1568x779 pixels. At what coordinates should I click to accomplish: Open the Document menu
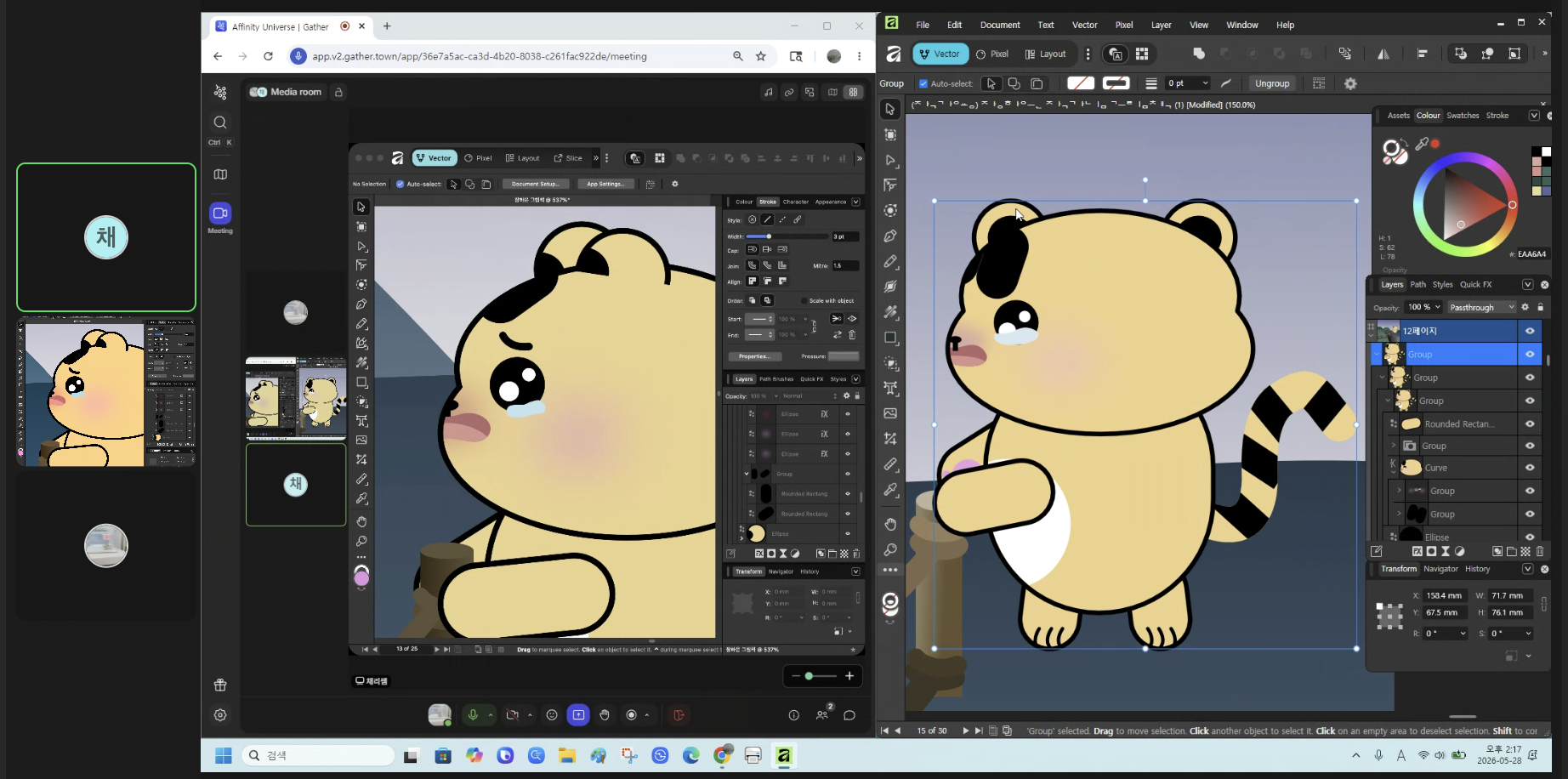coord(1000,25)
